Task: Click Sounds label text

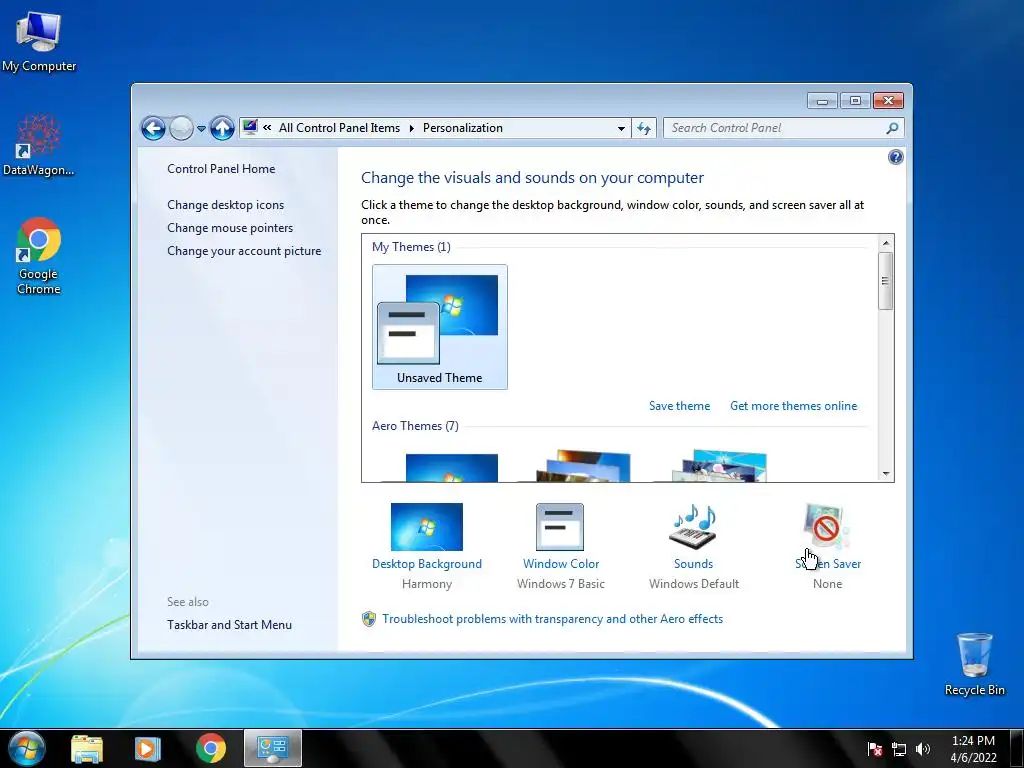Action: pyautogui.click(x=694, y=564)
